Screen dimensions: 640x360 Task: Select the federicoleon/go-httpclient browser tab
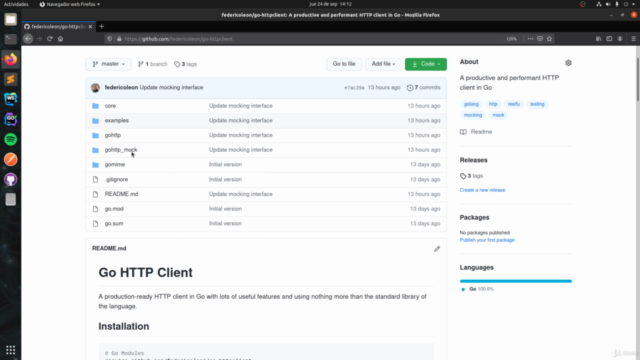coord(58,27)
